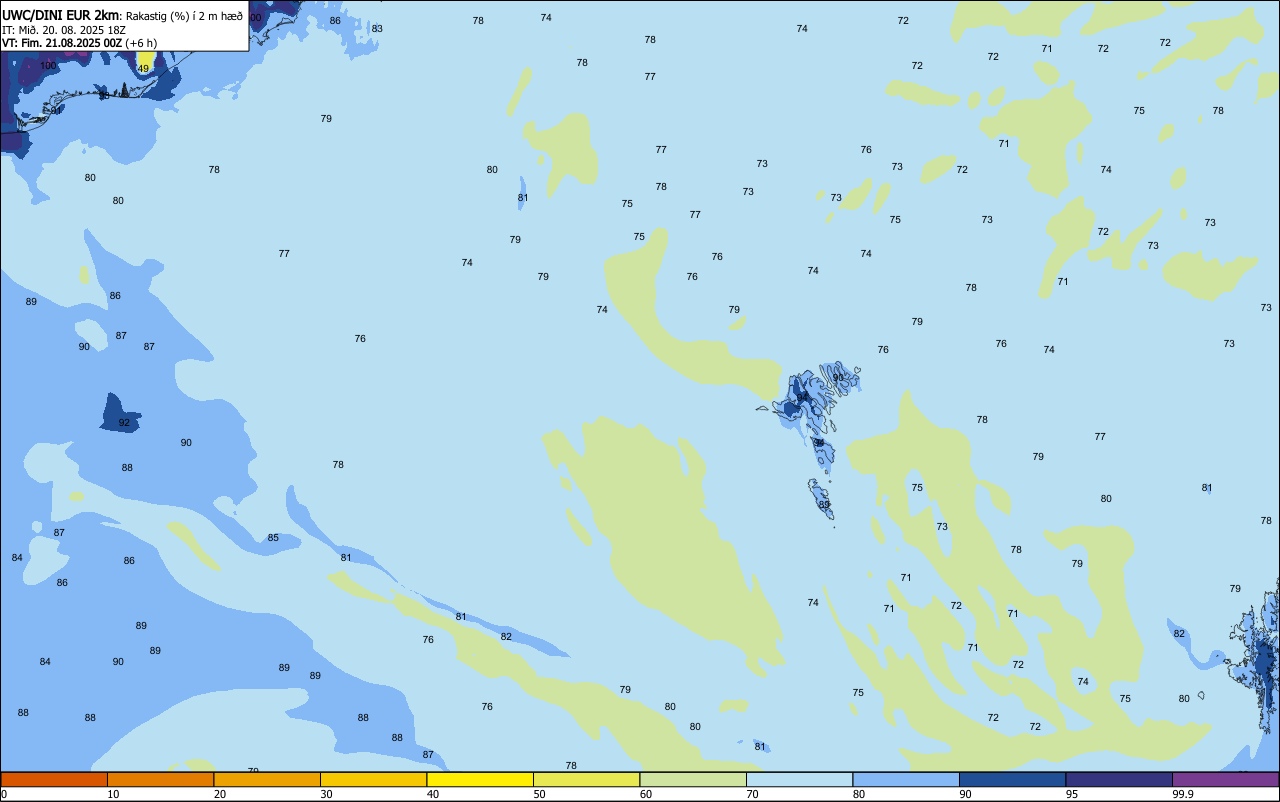The height and width of the screenshot is (802, 1280).
Task: Click the legend tick label '40'
Action: pos(433,794)
